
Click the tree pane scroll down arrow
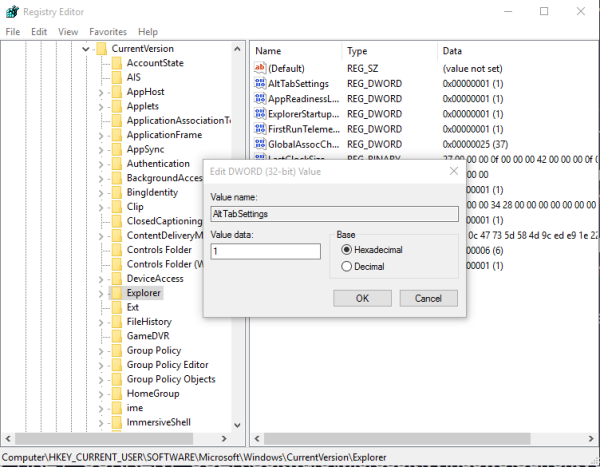point(237,425)
